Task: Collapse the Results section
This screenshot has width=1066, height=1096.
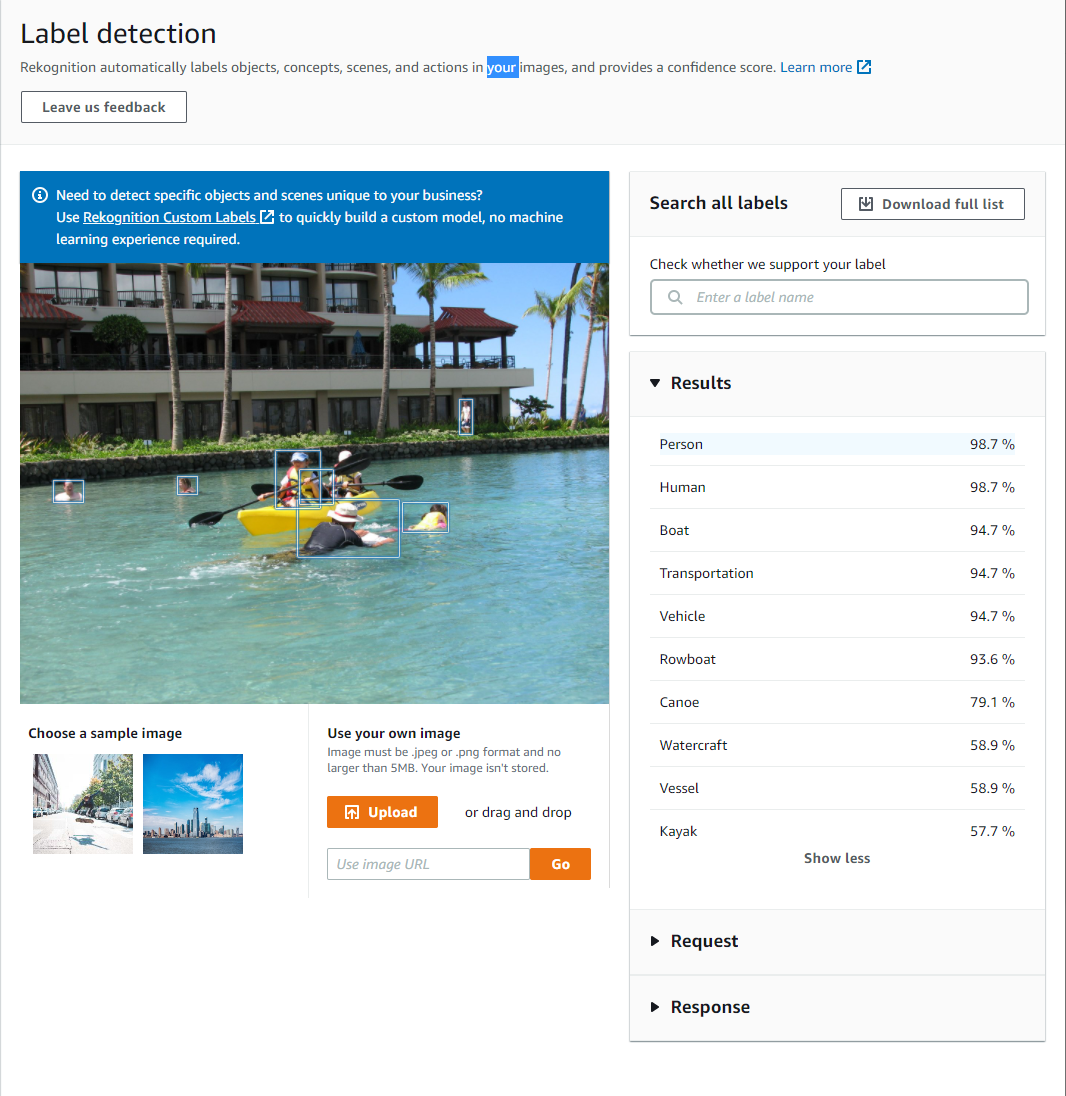Action: click(655, 383)
